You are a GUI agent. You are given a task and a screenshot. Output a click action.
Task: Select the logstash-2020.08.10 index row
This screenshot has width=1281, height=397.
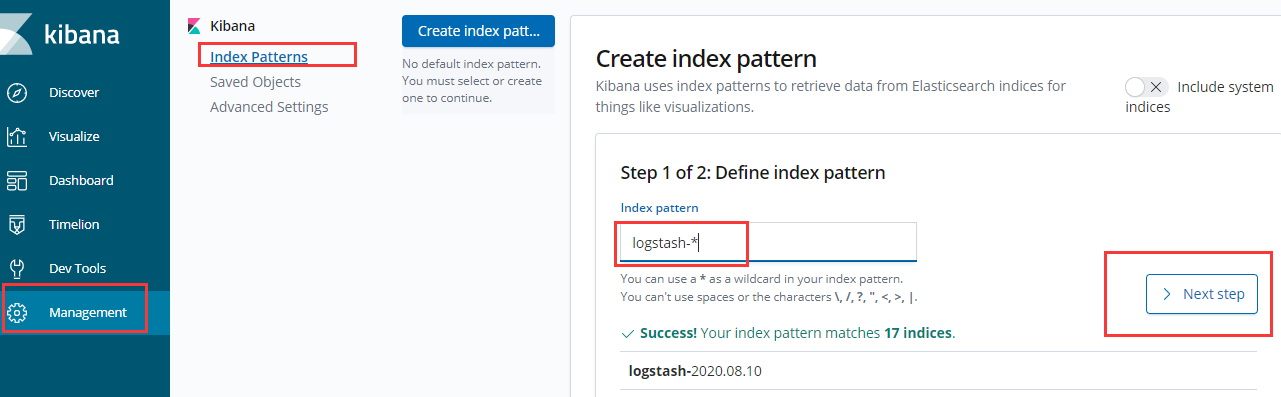(938, 371)
